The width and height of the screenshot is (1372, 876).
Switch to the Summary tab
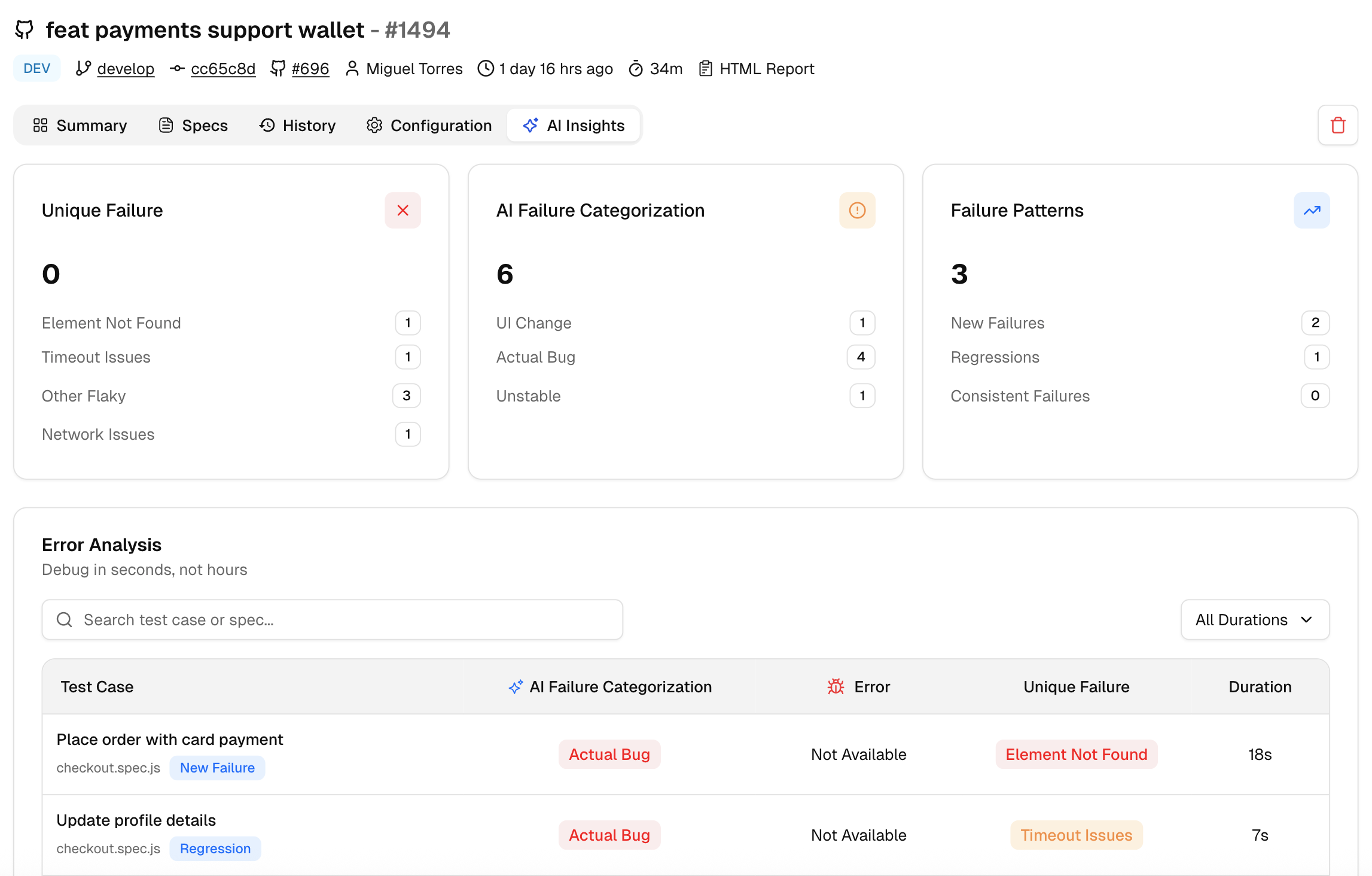(80, 126)
